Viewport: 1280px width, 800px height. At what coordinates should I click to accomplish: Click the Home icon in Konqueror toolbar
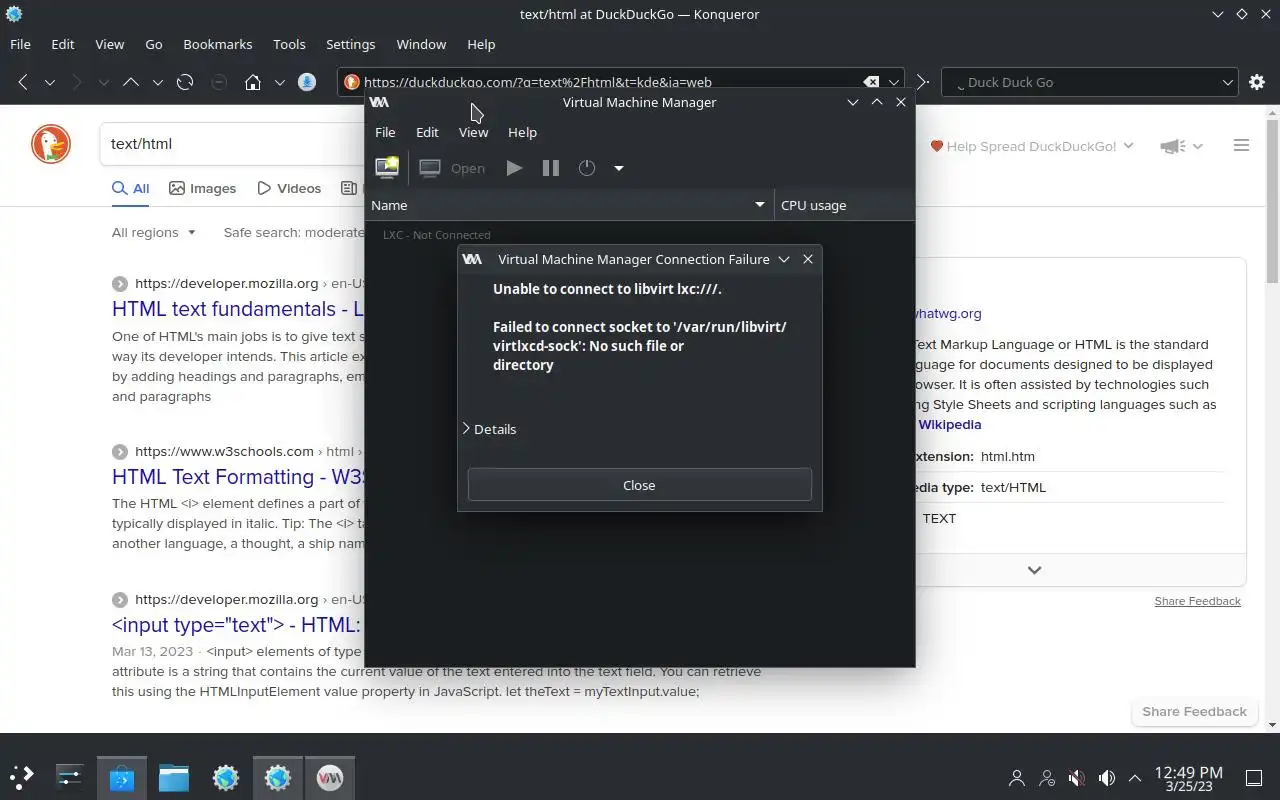(x=253, y=82)
